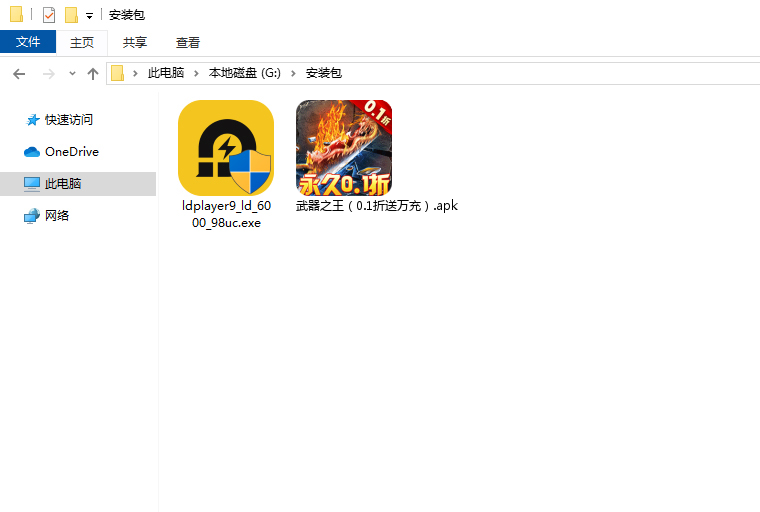Select the 武器之王 apk file thumbnail
The width and height of the screenshot is (760, 512).
tap(343, 148)
